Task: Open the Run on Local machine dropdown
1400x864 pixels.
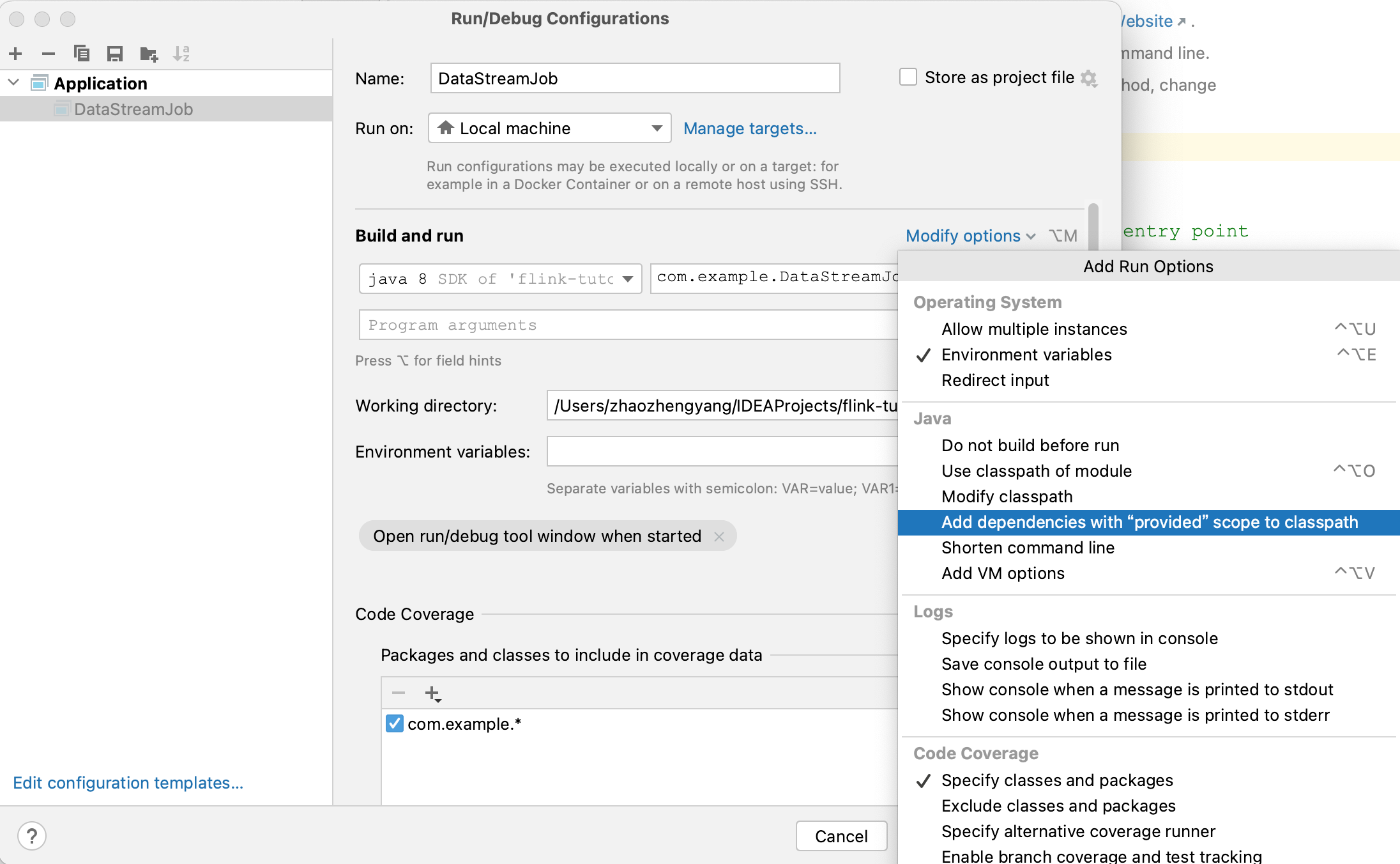Action: click(549, 128)
